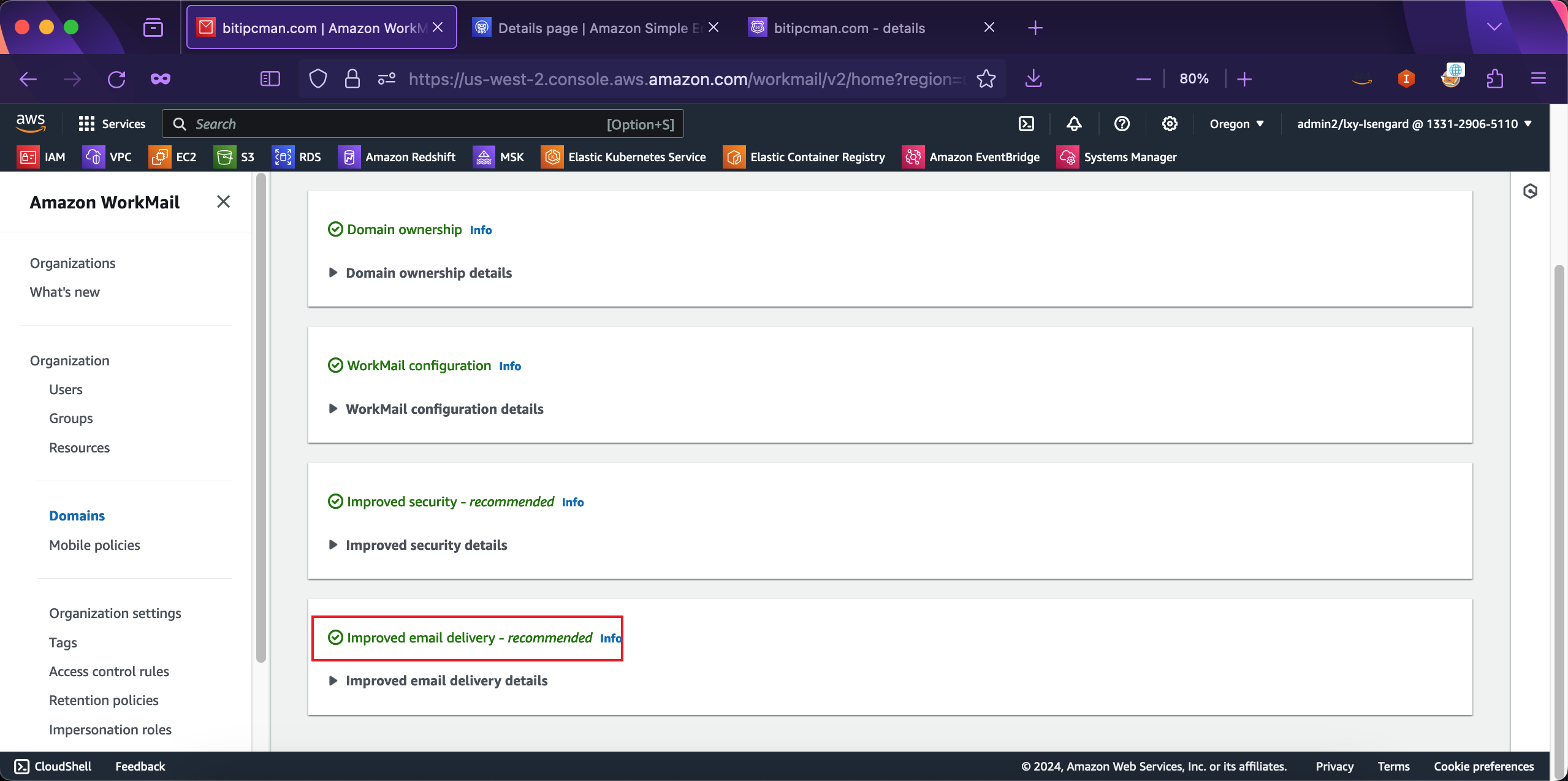Expand Improved email delivery details
The height and width of the screenshot is (781, 1568).
click(438, 680)
